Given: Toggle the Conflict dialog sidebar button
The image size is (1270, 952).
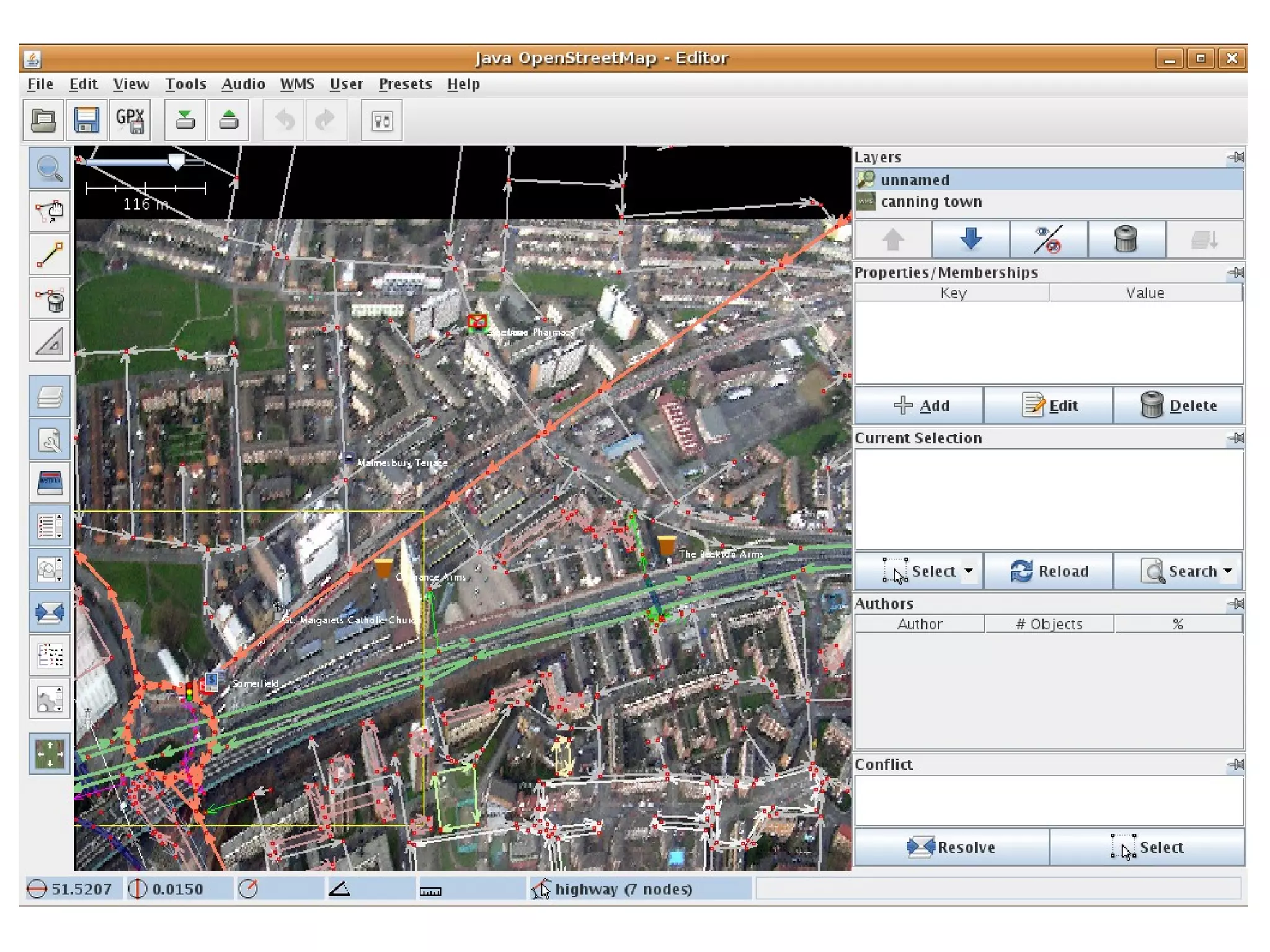Looking at the screenshot, I should click(x=49, y=612).
